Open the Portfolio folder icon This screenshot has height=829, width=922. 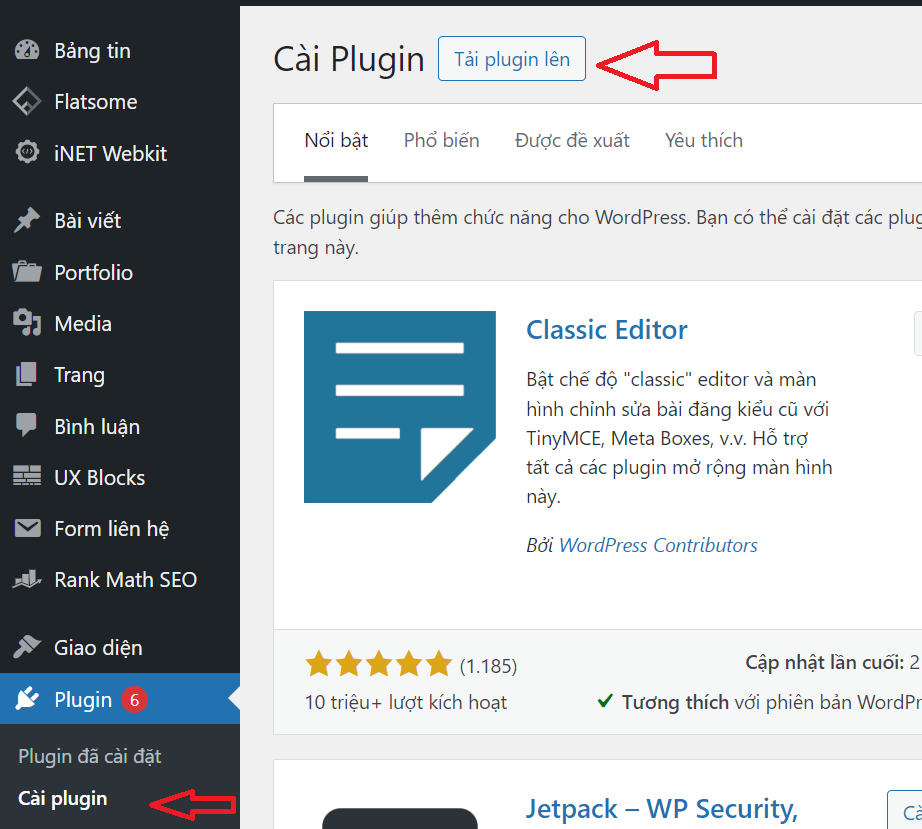[x=27, y=272]
